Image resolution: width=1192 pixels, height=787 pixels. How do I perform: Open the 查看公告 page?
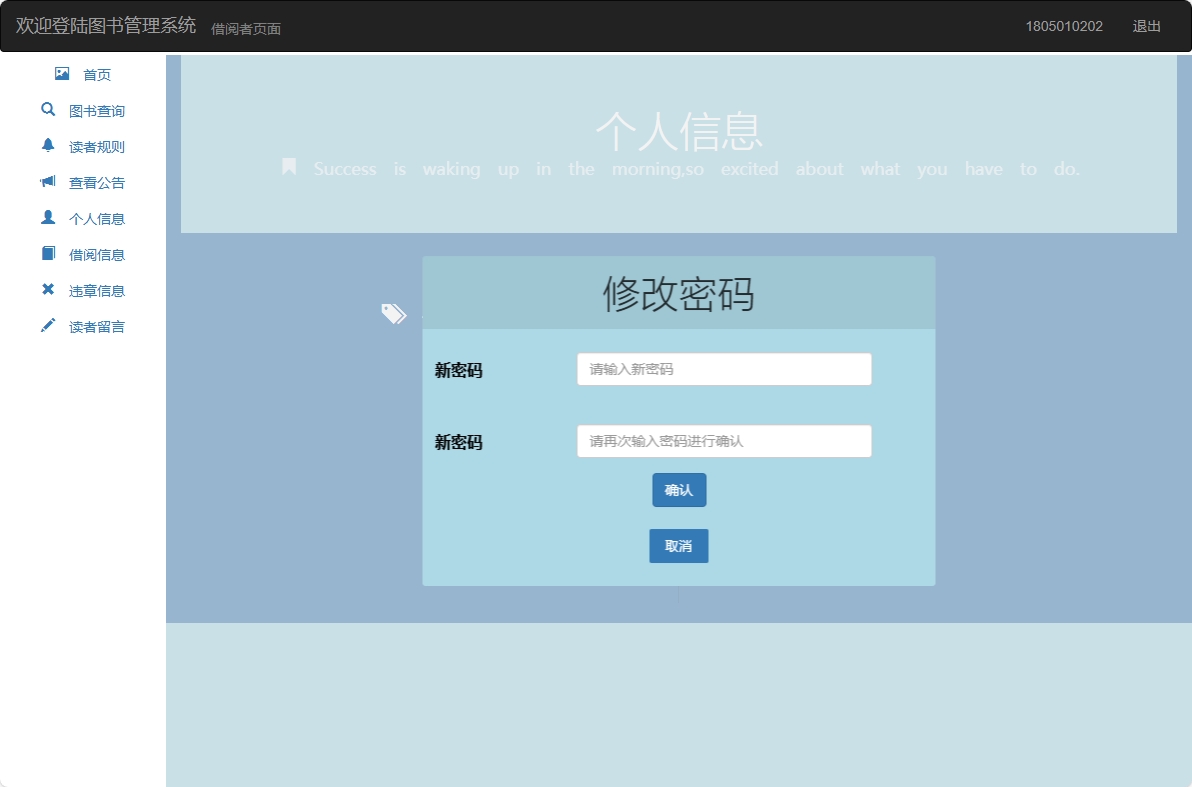coord(96,182)
